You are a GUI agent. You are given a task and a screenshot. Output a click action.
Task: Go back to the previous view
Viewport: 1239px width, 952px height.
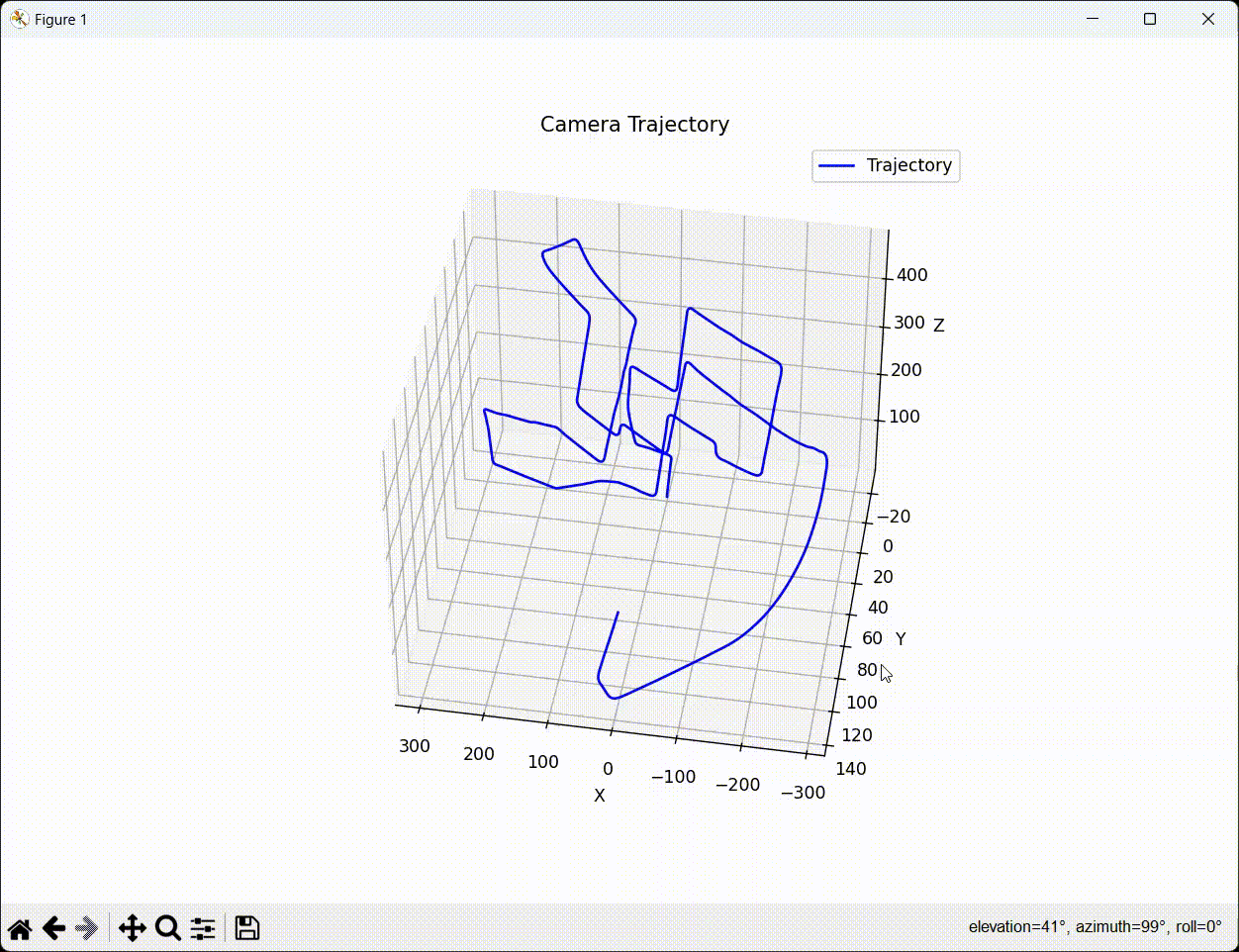click(x=53, y=928)
